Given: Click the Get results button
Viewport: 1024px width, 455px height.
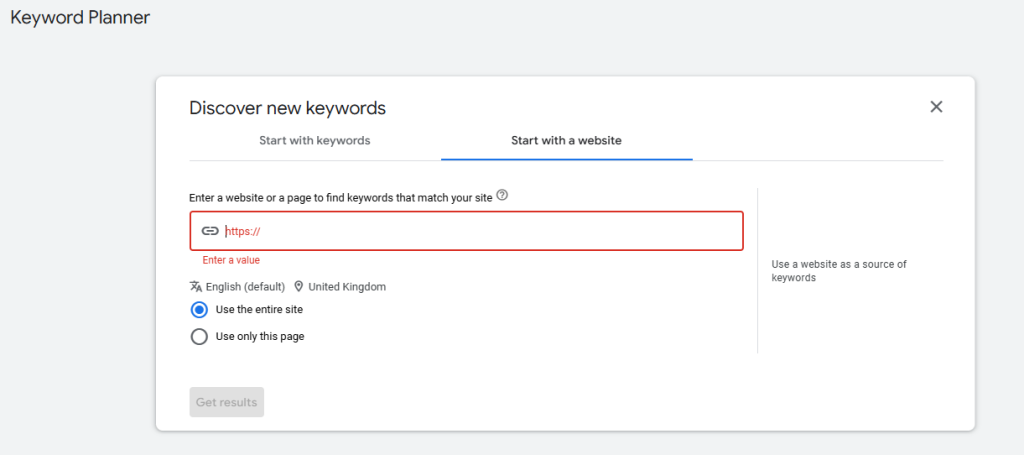Looking at the screenshot, I should (227, 402).
